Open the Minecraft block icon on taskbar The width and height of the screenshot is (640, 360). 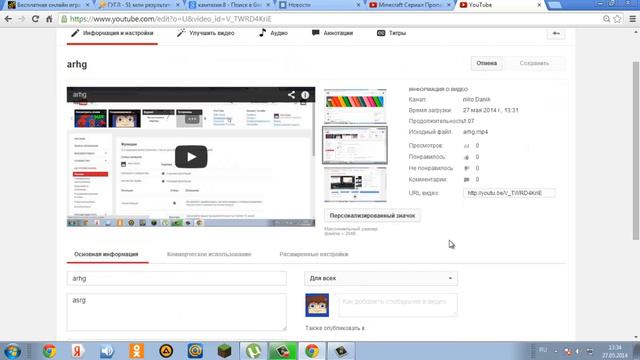(x=224, y=351)
